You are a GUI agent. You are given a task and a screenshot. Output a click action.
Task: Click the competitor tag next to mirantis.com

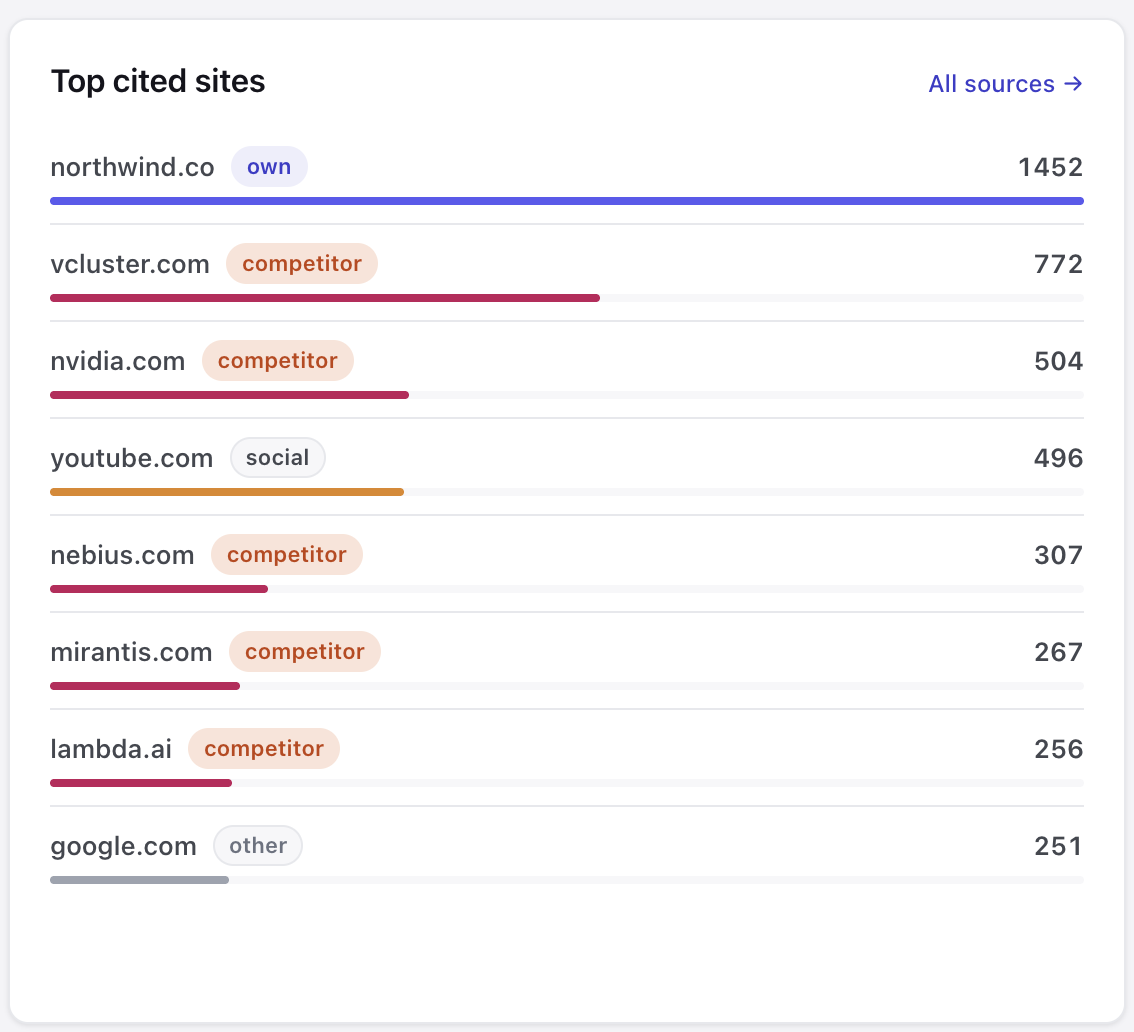click(304, 652)
